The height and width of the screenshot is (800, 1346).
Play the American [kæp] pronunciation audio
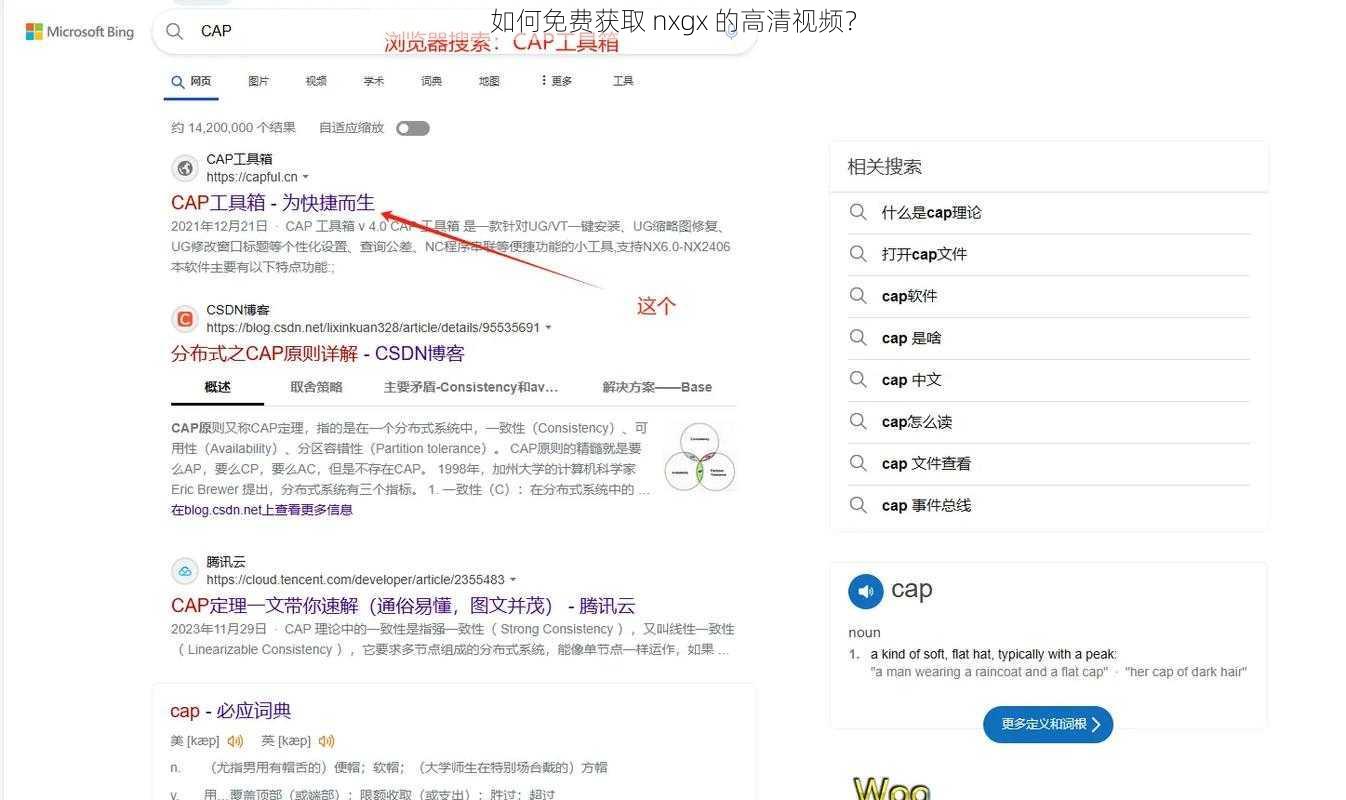[235, 741]
